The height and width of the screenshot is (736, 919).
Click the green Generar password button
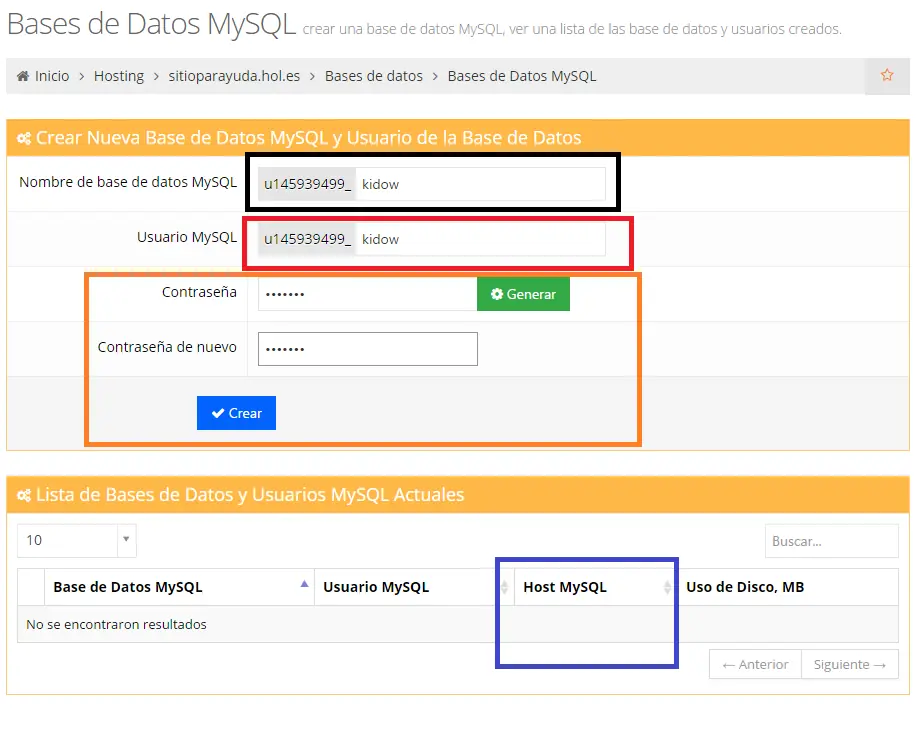click(x=523, y=294)
